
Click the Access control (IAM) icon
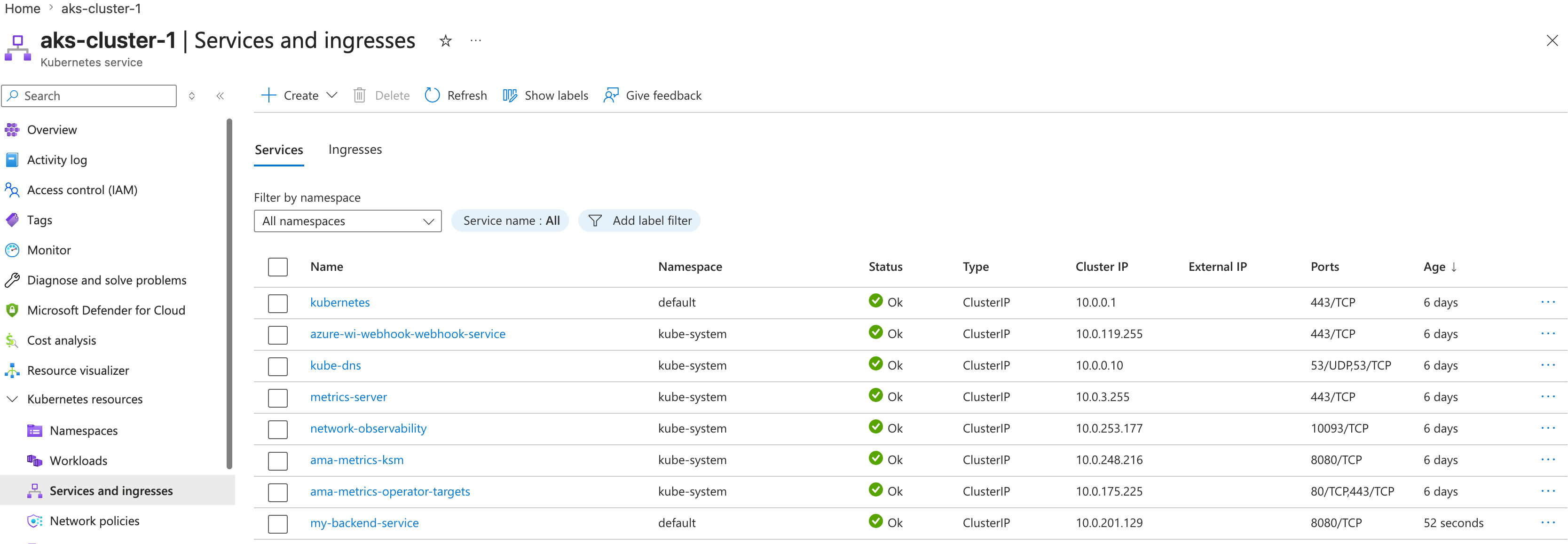click(x=12, y=190)
